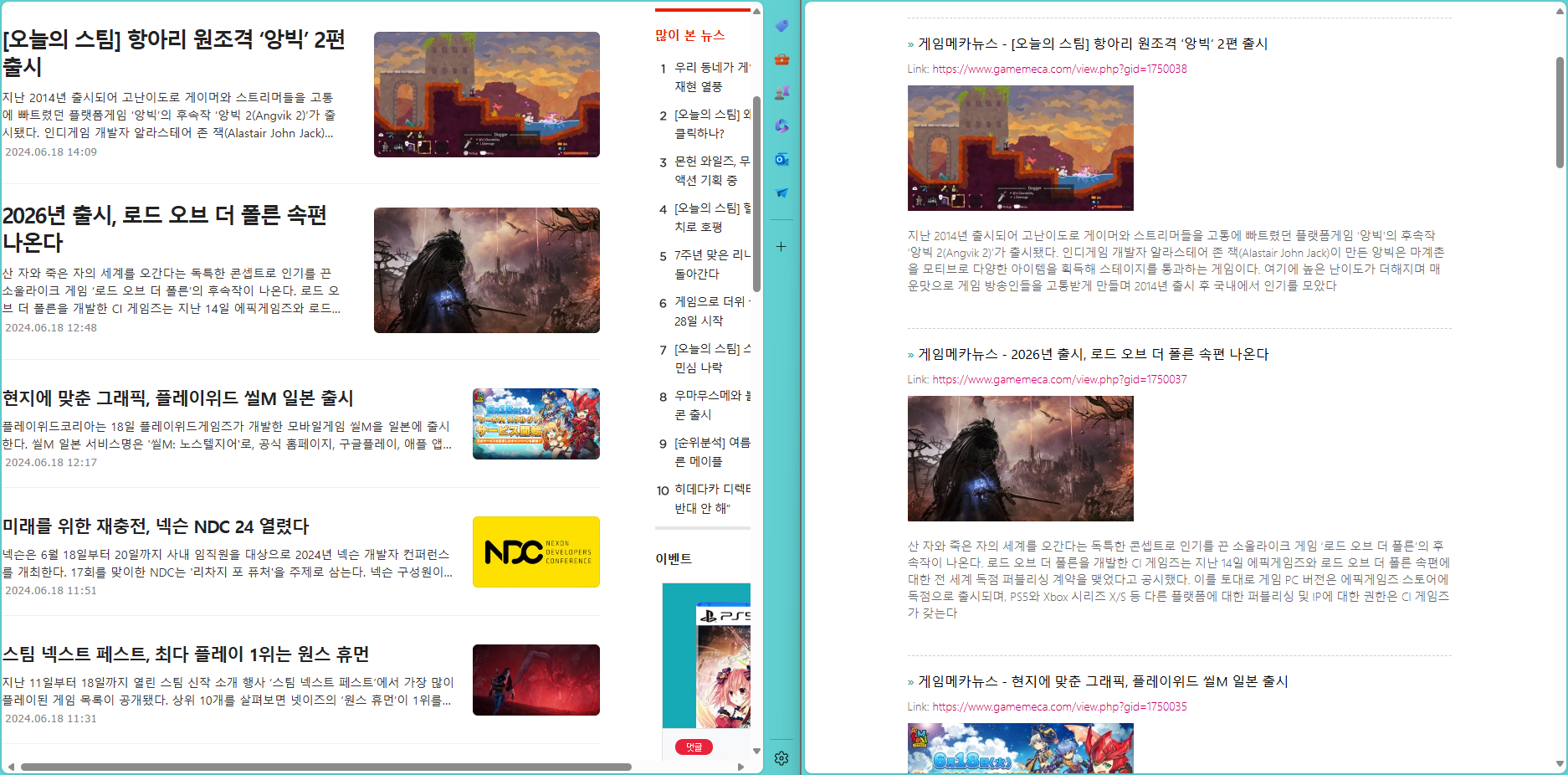Open sidebar settings gear icon
The image size is (1568, 775).
(x=781, y=758)
